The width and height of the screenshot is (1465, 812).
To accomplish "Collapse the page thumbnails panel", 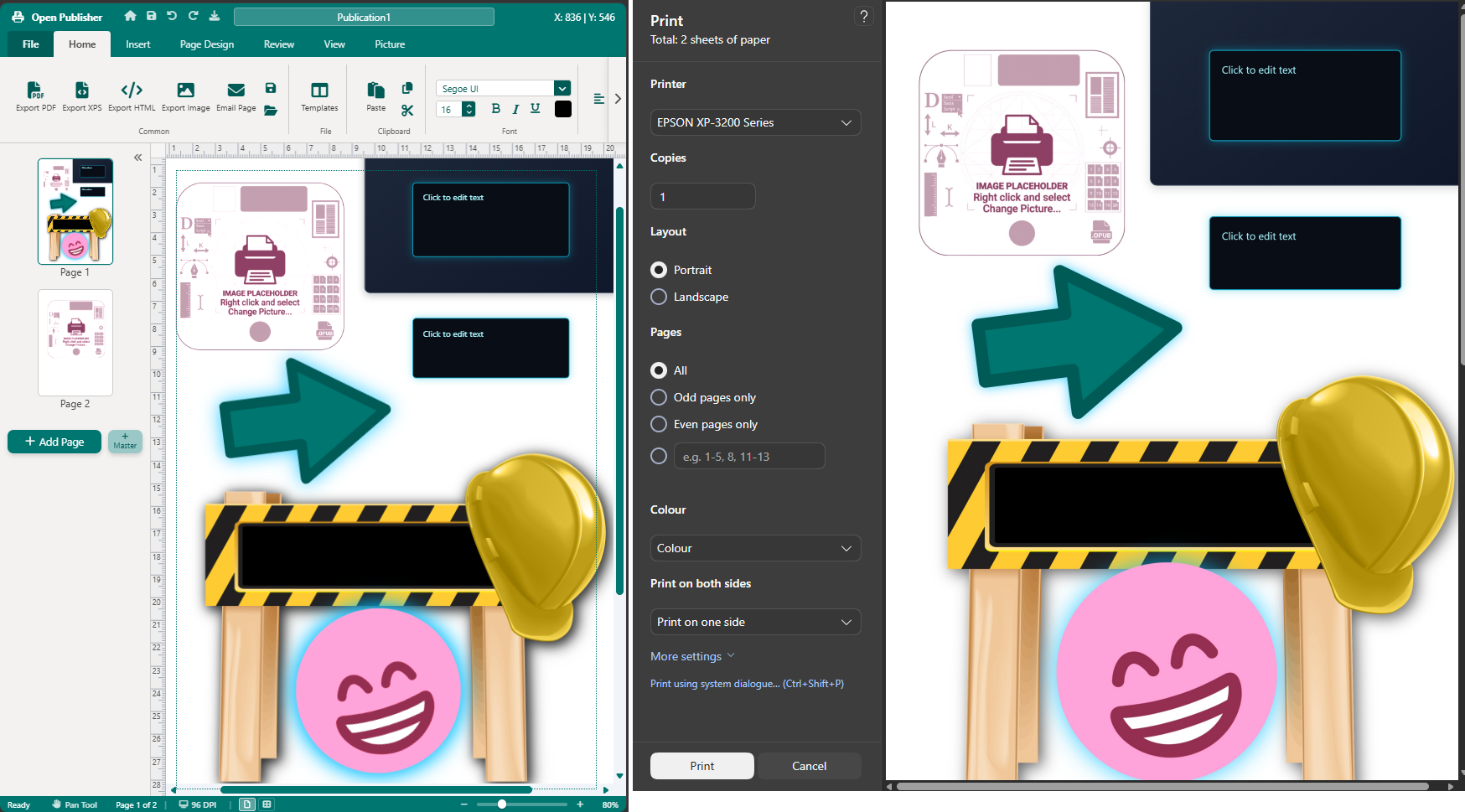I will pos(137,158).
